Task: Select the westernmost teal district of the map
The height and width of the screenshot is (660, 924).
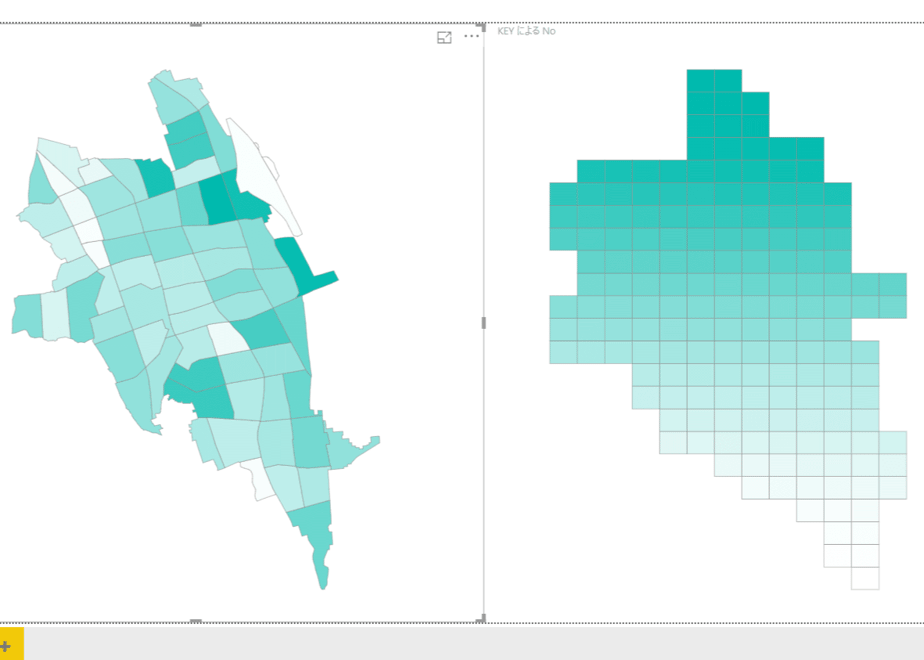Action: tap(27, 316)
